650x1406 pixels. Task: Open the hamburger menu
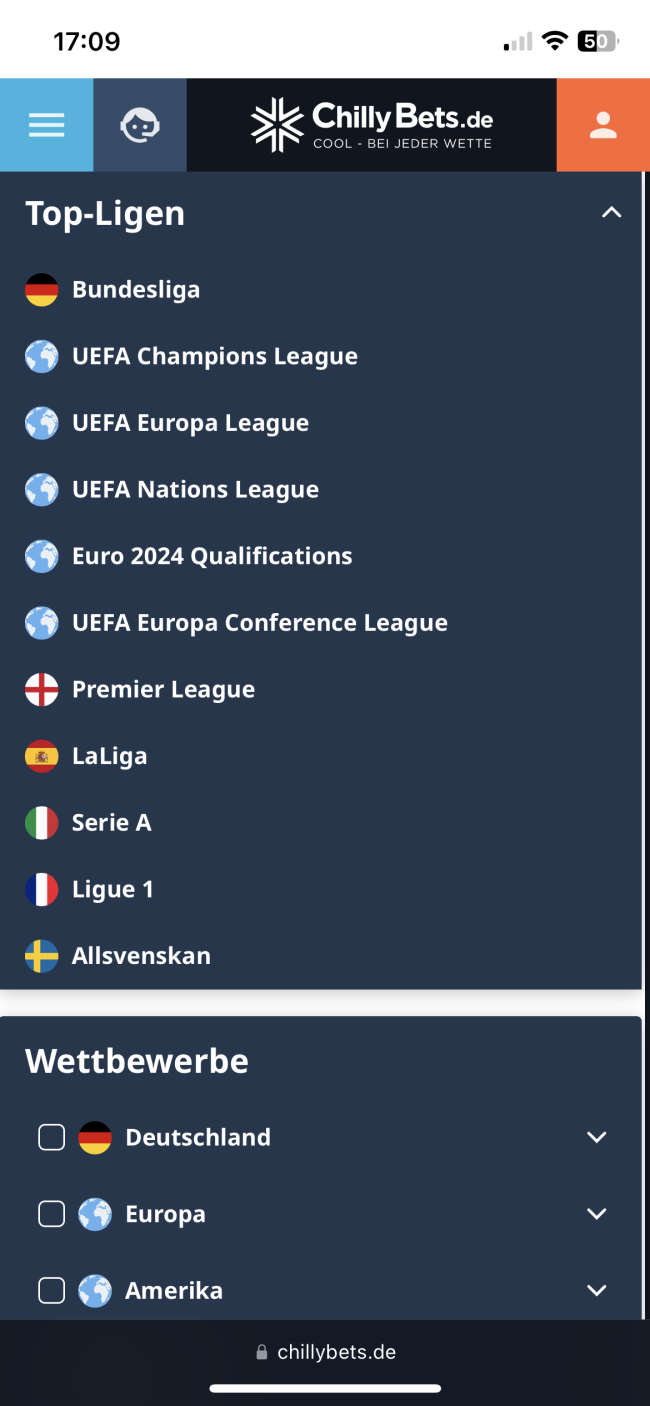[x=46, y=125]
